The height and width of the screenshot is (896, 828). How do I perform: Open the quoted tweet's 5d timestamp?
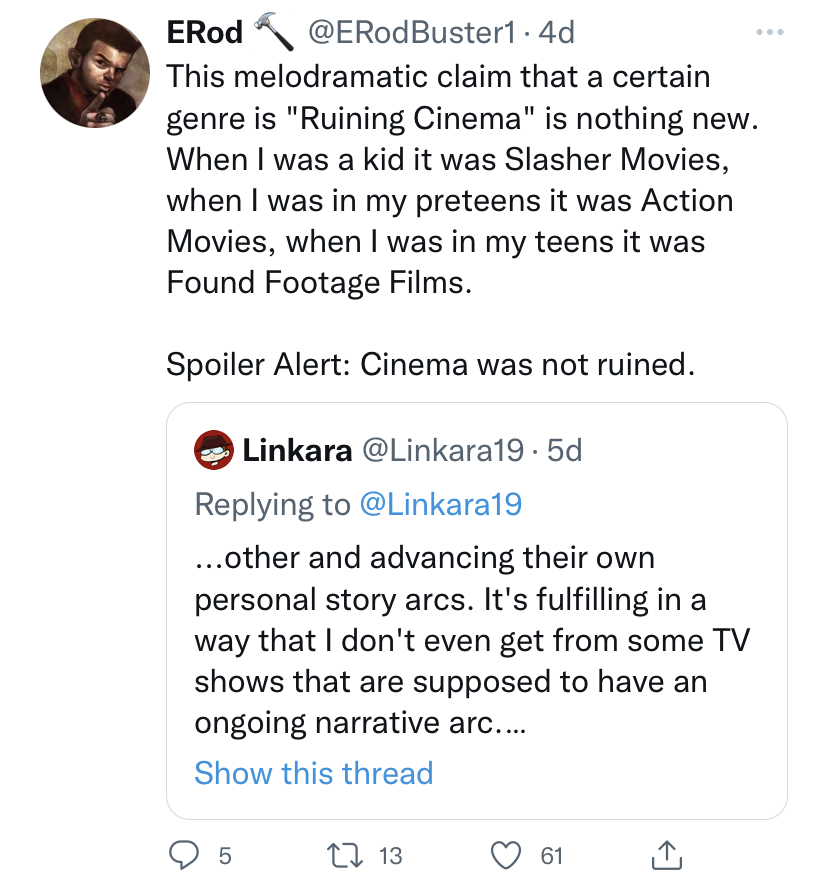(565, 450)
